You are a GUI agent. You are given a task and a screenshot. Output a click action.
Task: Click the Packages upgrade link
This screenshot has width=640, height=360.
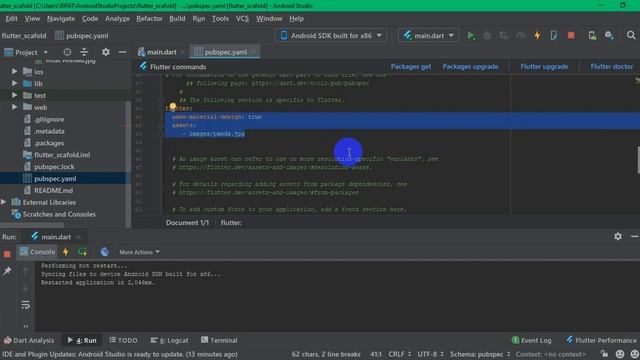pyautogui.click(x=470, y=67)
